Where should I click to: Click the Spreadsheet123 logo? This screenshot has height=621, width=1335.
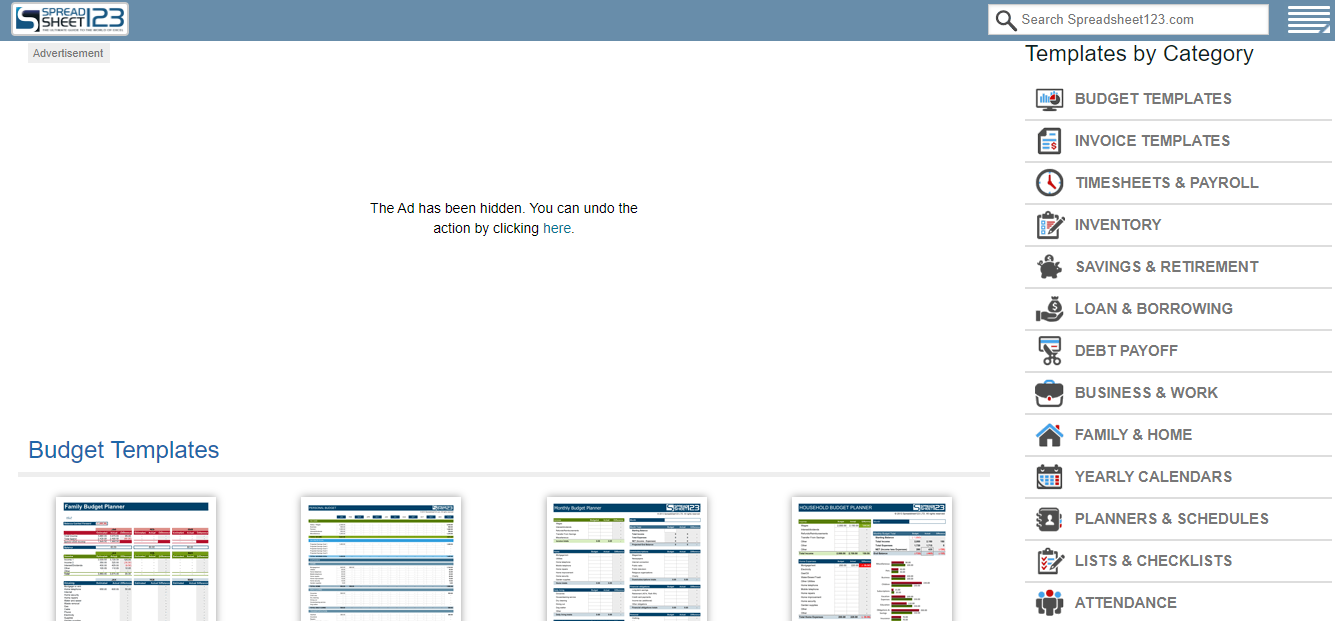70,19
